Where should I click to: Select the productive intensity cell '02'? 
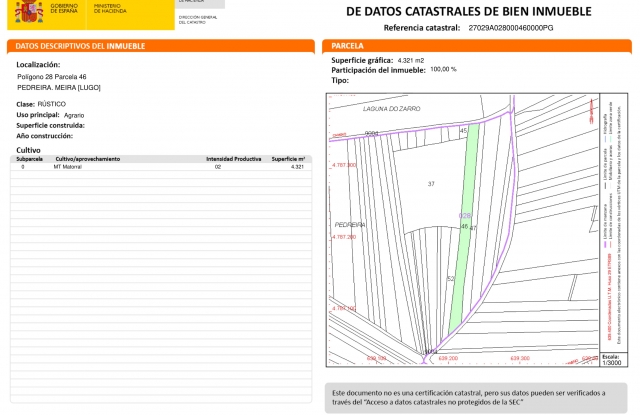[218, 167]
